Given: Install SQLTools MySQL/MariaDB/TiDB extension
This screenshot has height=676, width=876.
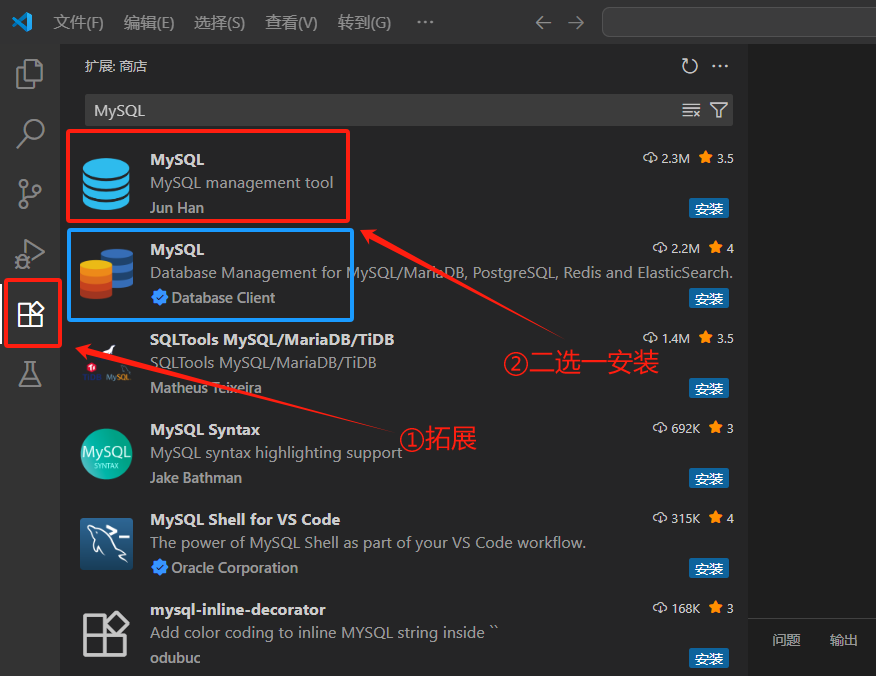Looking at the screenshot, I should [708, 388].
